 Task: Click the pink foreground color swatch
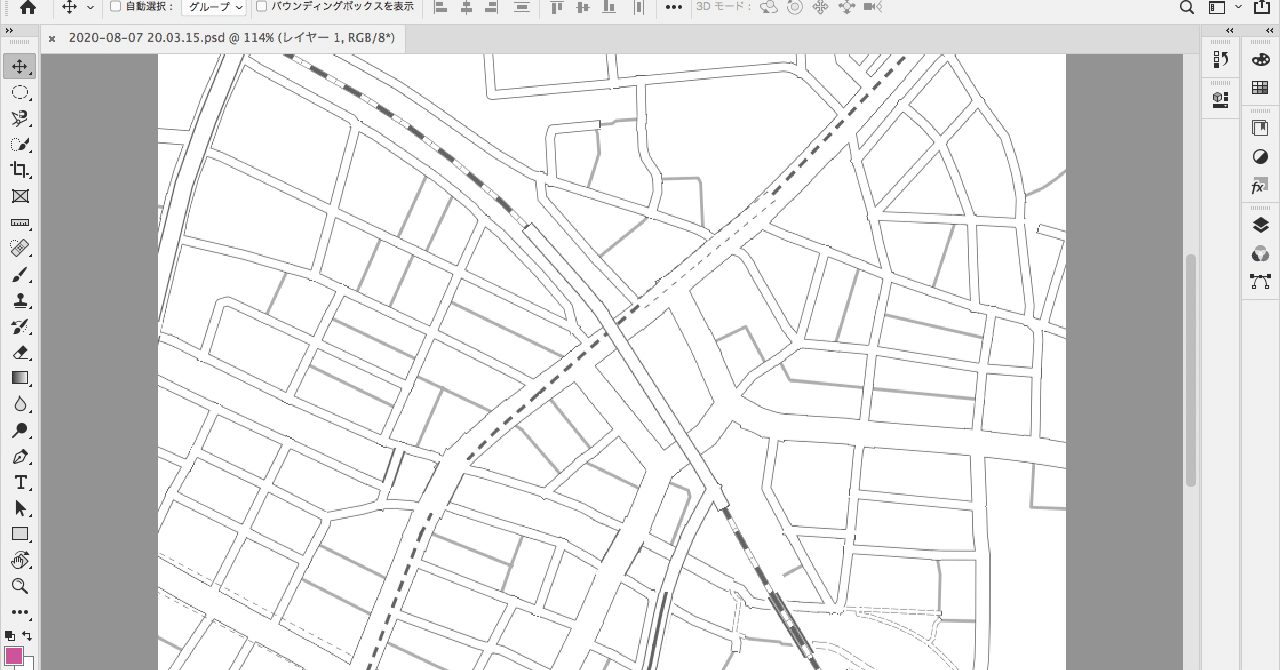[13, 657]
